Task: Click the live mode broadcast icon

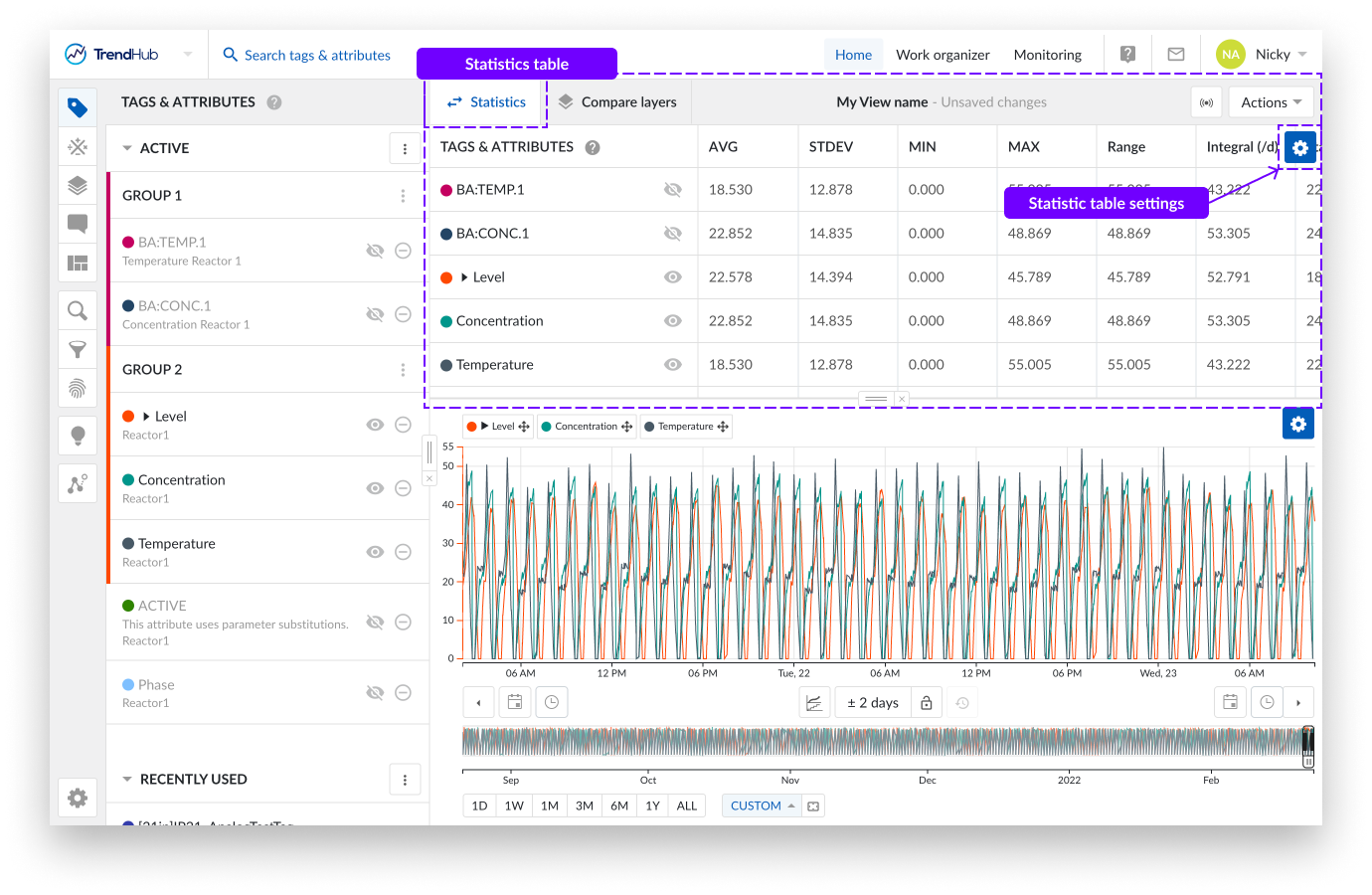Action: click(x=1206, y=102)
